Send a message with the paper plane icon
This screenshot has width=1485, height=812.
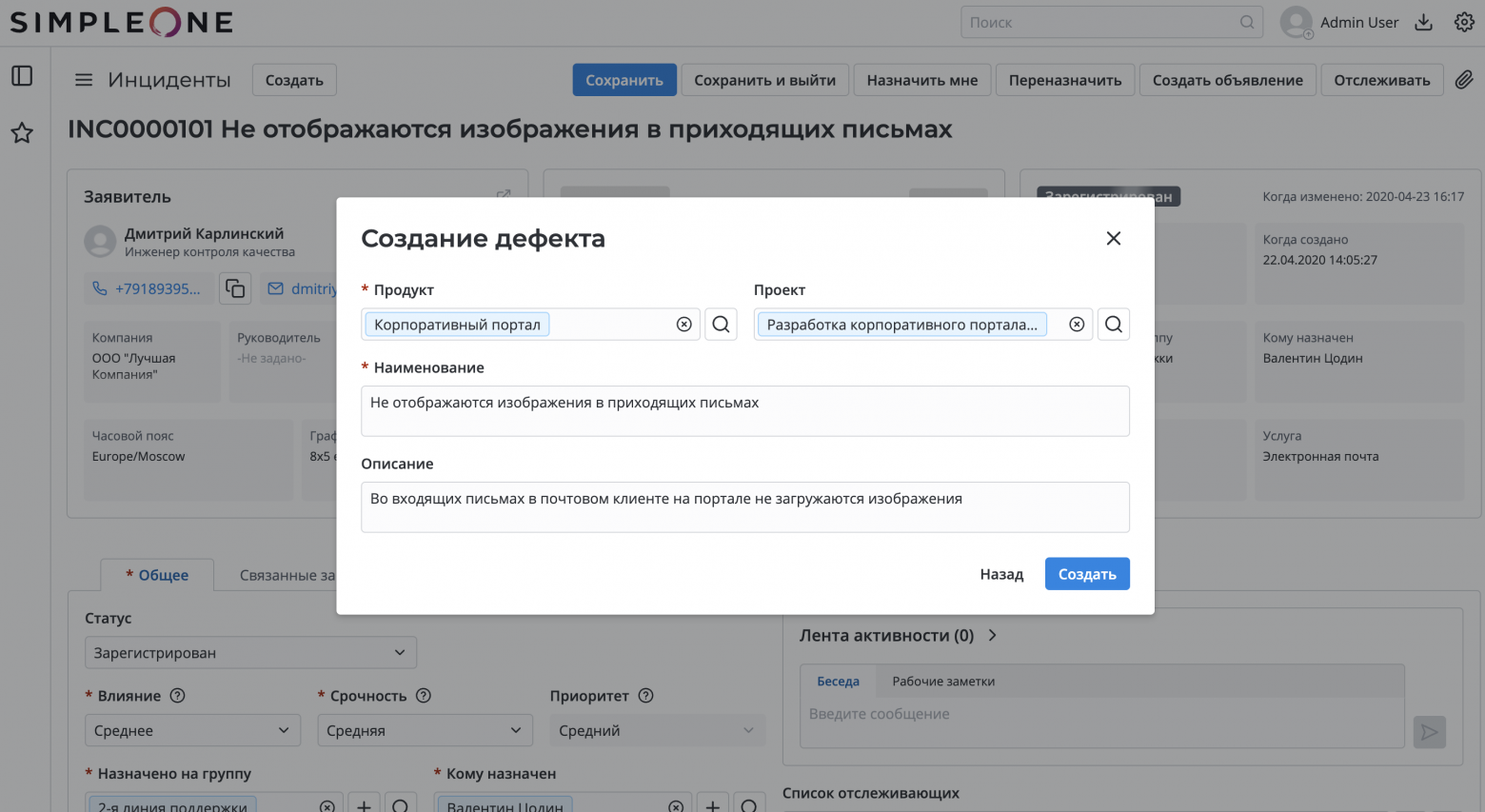1429,731
